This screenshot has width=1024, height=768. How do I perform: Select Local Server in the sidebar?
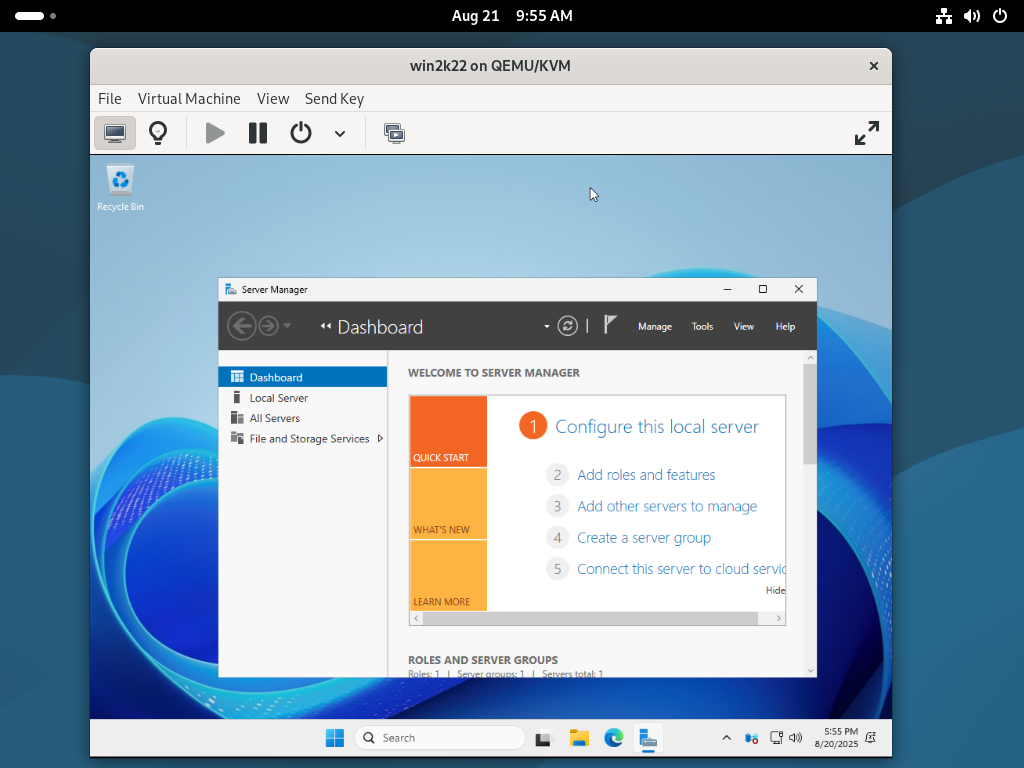279,398
